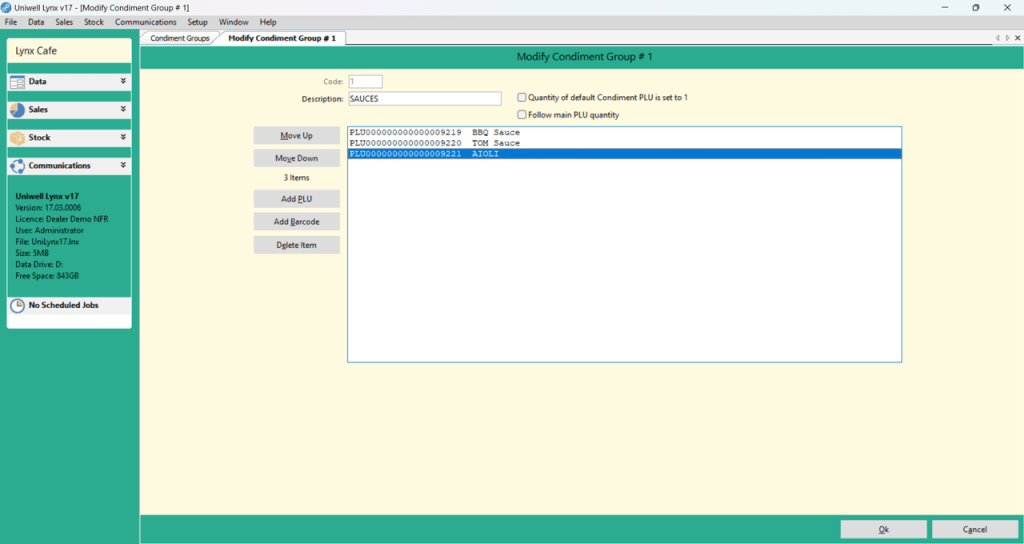Select the BBQ Sauce list entry

[x=624, y=133]
